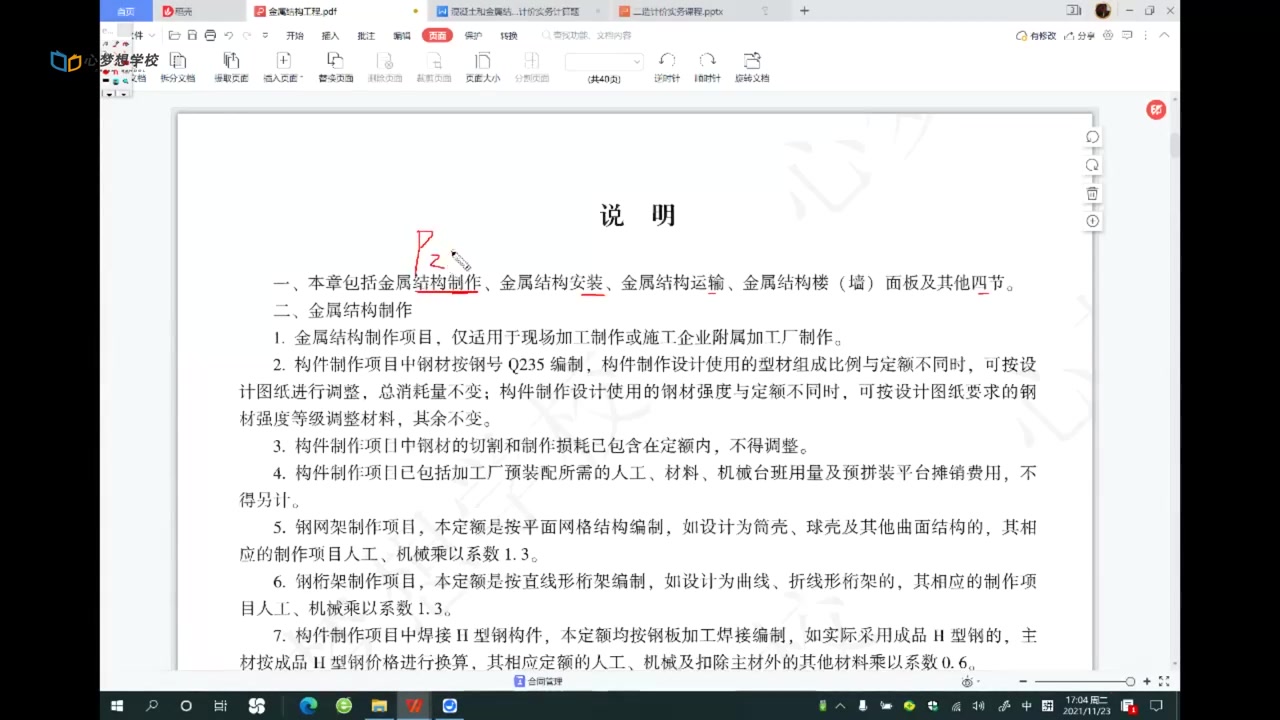Image resolution: width=1280 pixels, height=720 pixels.
Task: Select the 旋转文档 (rotate document) tool
Action: click(x=752, y=70)
